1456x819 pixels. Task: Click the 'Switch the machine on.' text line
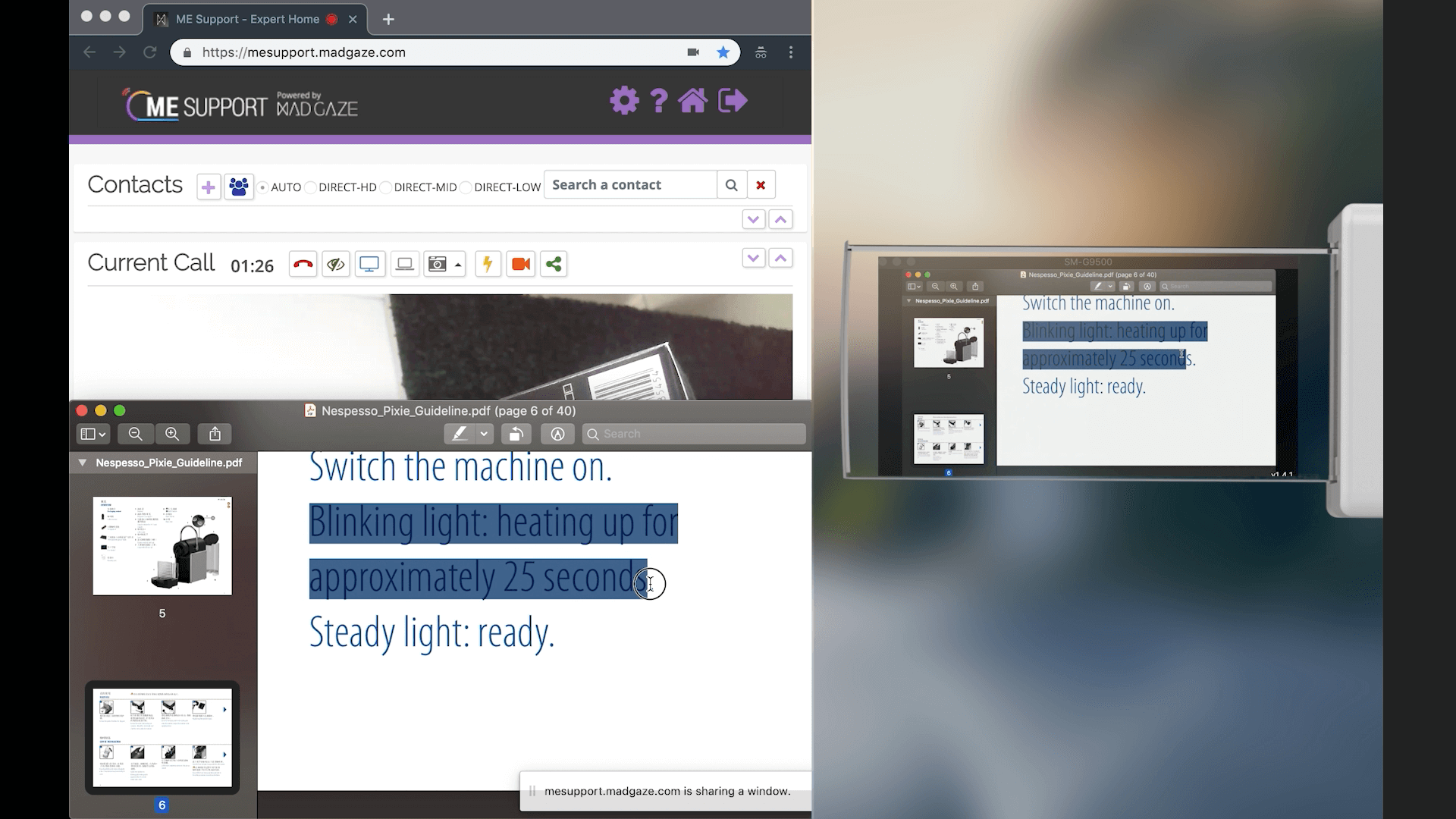tap(460, 467)
